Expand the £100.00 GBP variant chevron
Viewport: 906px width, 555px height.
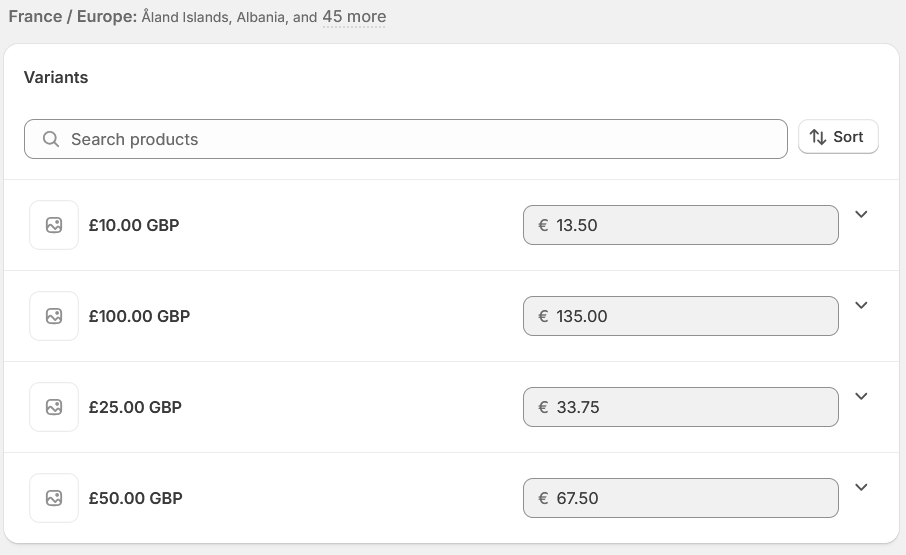coord(861,305)
